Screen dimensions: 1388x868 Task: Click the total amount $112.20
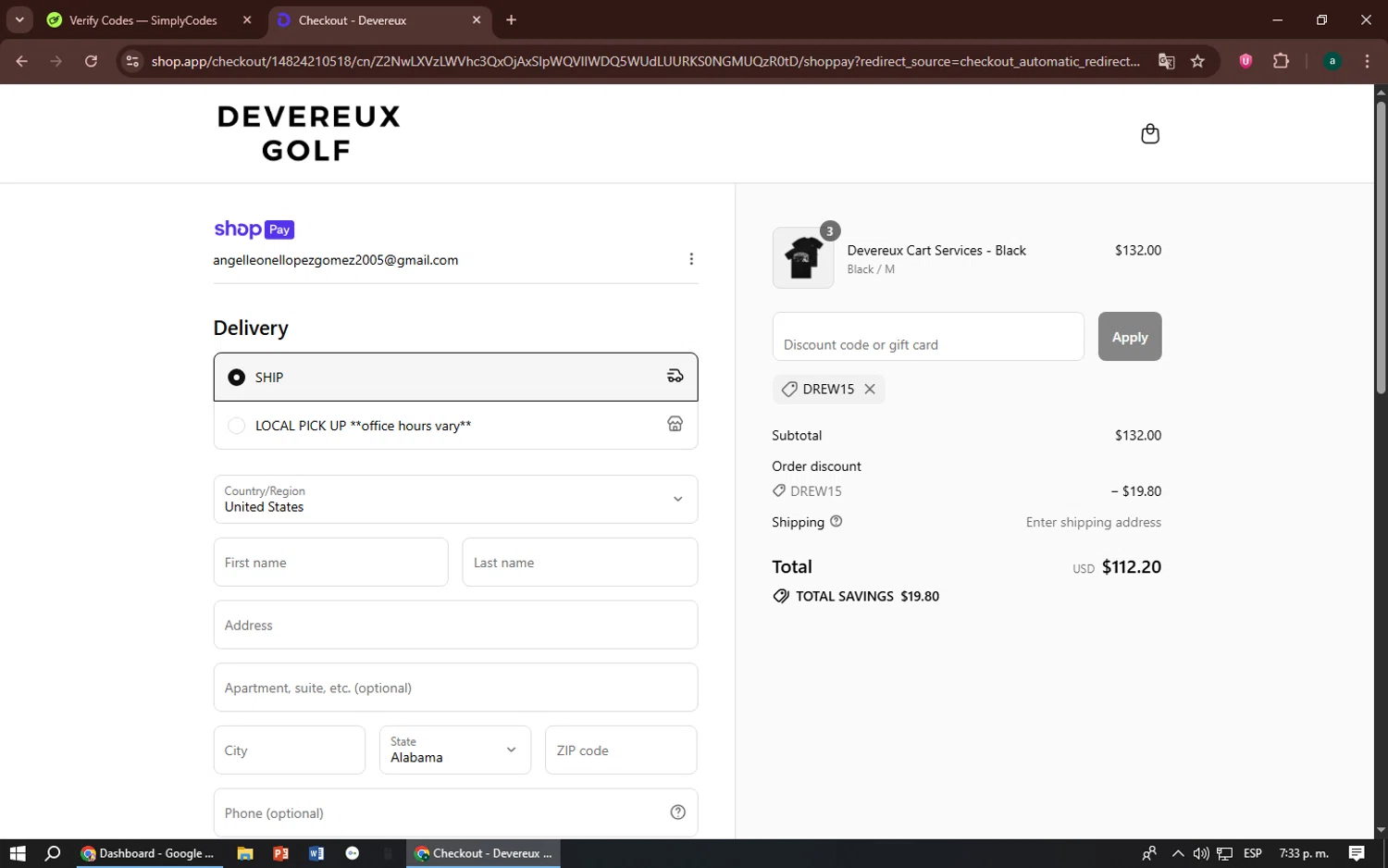click(1132, 567)
